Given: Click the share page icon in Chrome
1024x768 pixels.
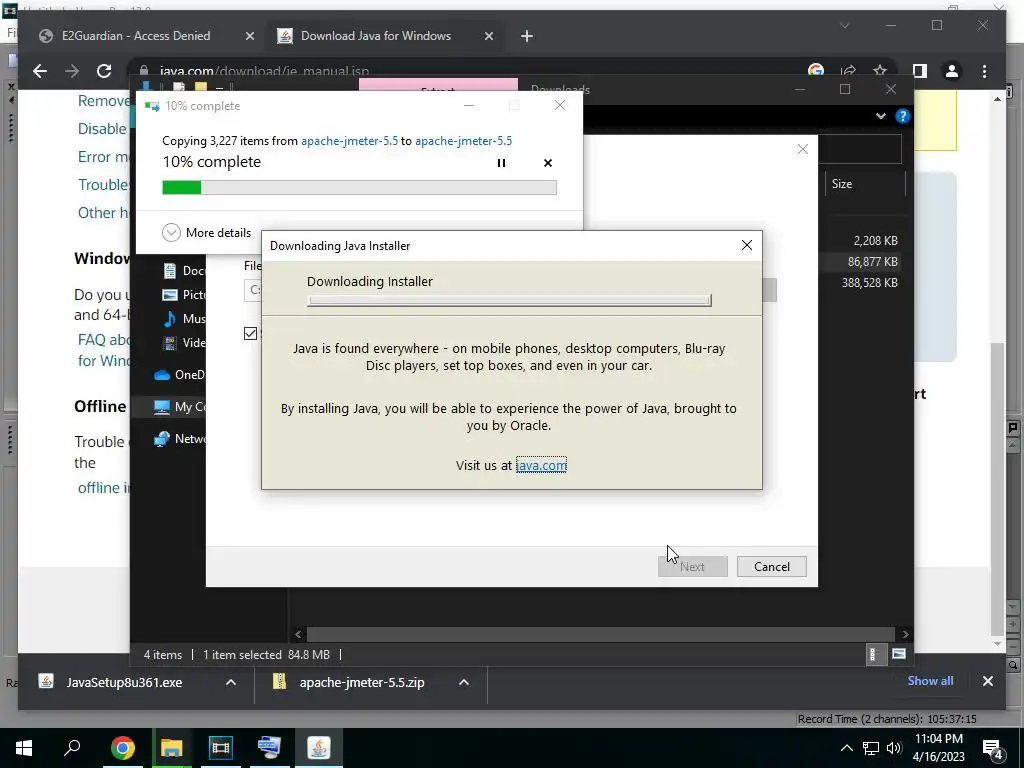Looking at the screenshot, I should pyautogui.click(x=848, y=71).
